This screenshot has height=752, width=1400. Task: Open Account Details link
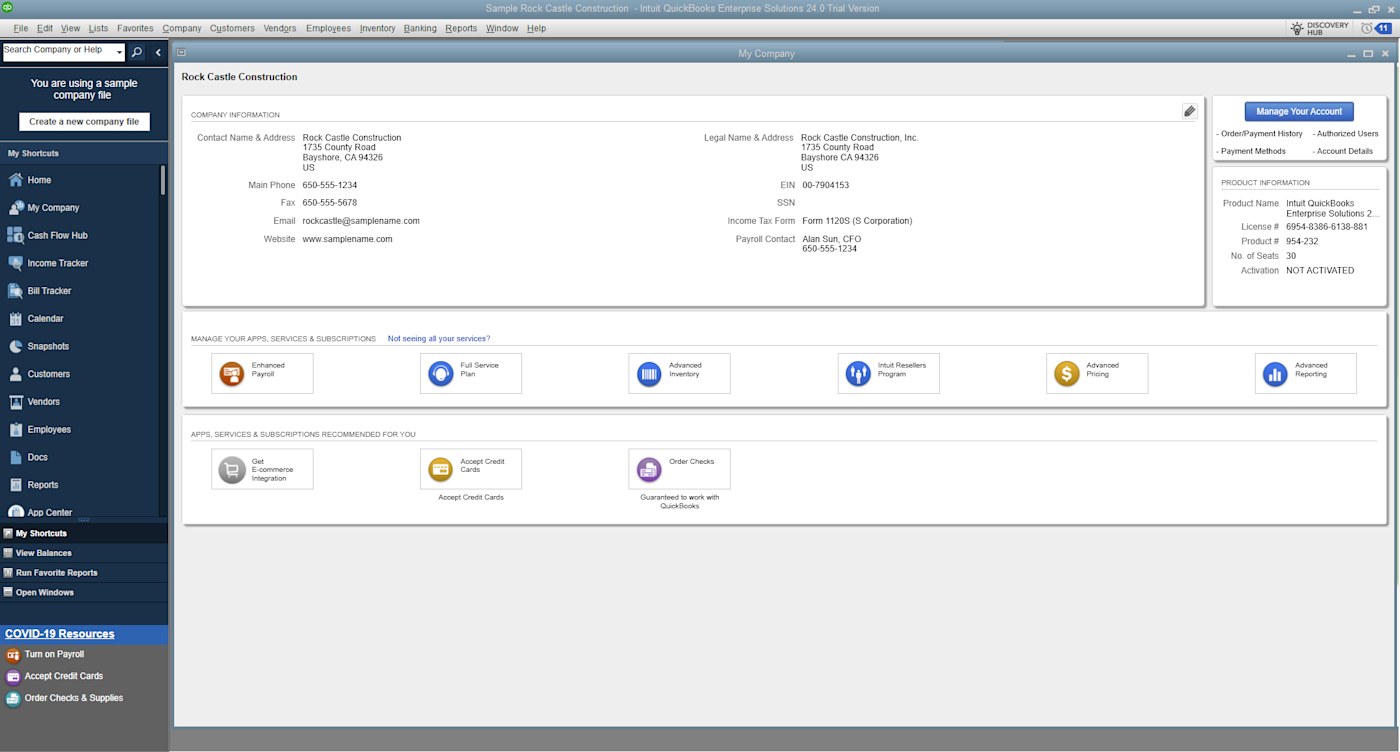pos(1343,151)
